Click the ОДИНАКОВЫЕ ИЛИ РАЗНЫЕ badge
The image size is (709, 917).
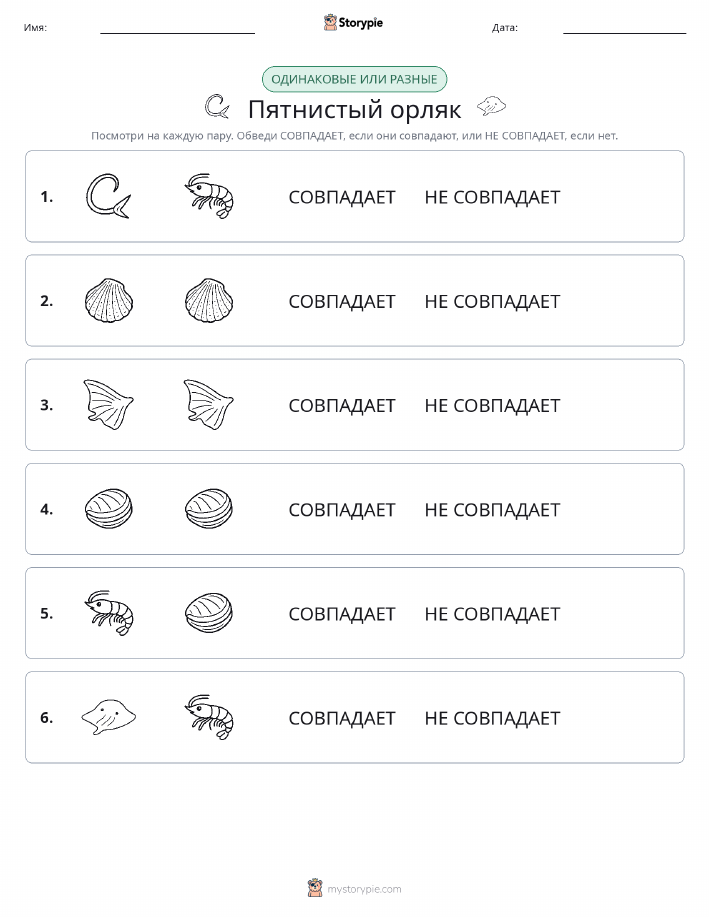pos(354,79)
